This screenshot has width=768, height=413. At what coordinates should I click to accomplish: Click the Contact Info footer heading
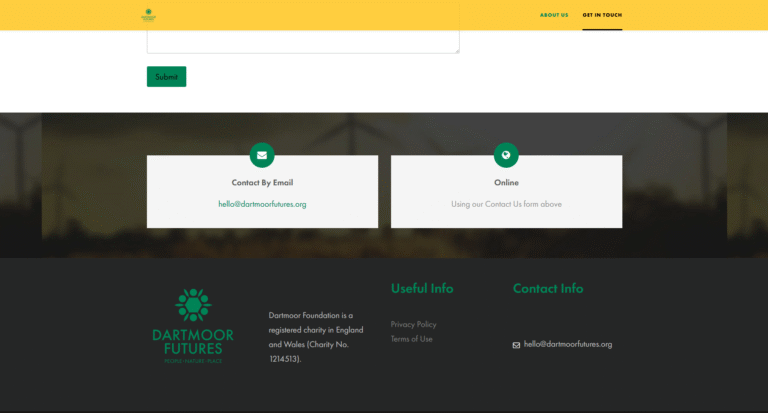tap(547, 288)
